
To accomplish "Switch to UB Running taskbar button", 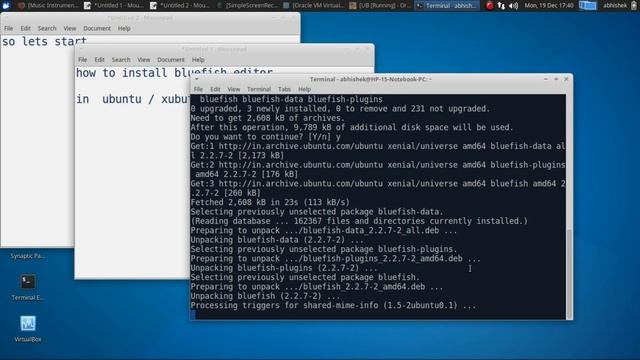I will click(380, 5).
